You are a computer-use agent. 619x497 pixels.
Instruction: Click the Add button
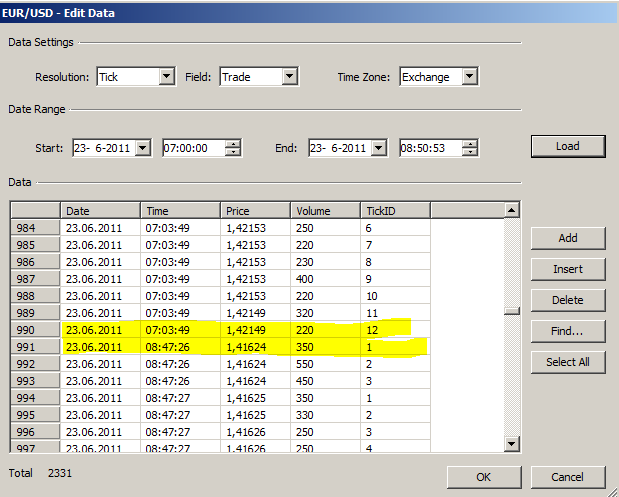[x=568, y=238]
